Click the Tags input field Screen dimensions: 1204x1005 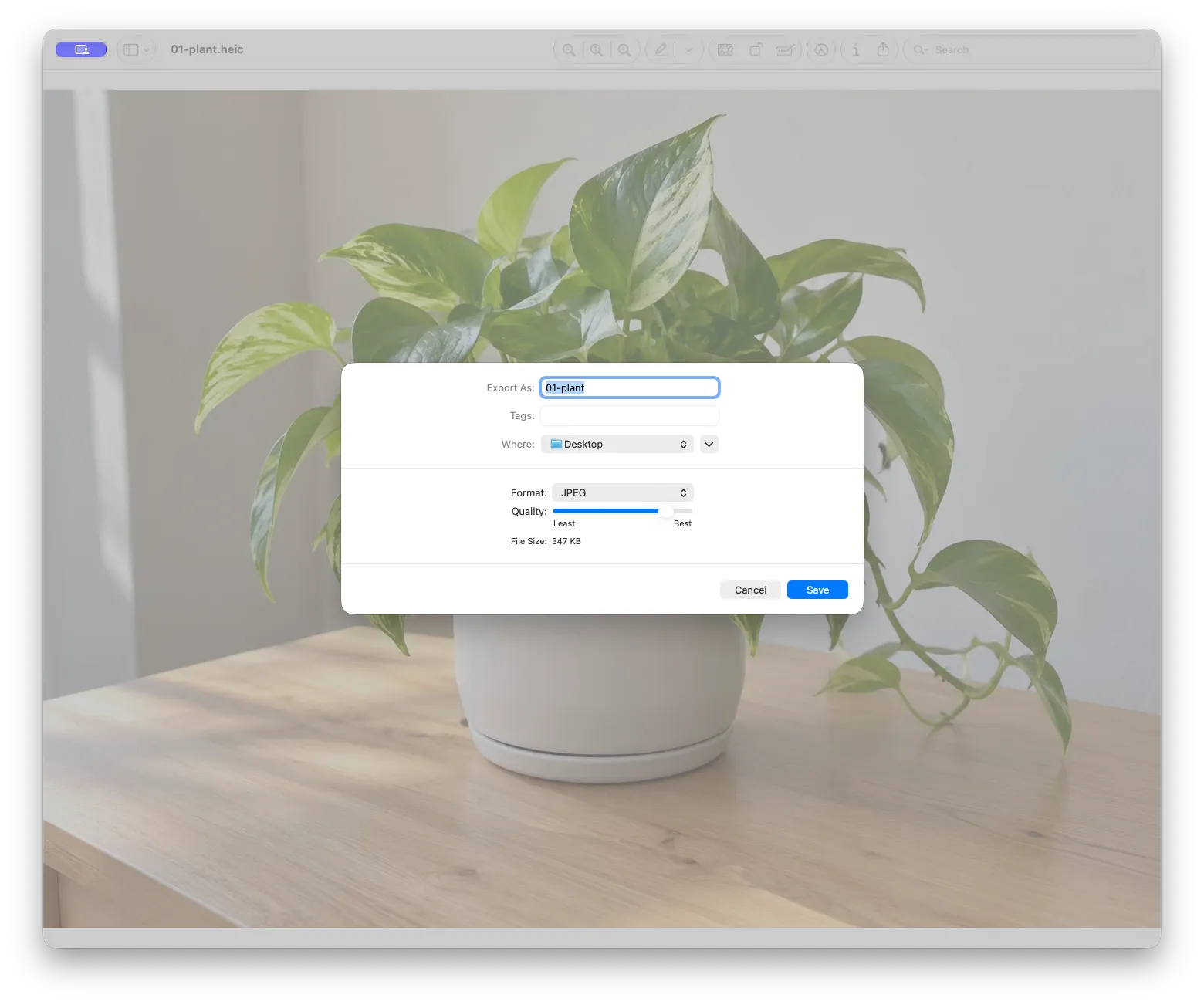pyautogui.click(x=630, y=415)
